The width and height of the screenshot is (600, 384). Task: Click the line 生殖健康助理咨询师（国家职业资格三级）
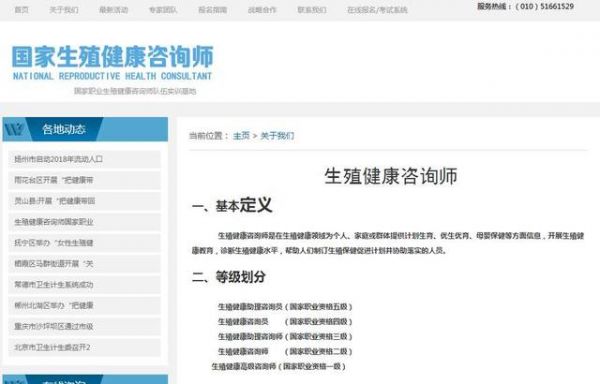tap(285, 337)
